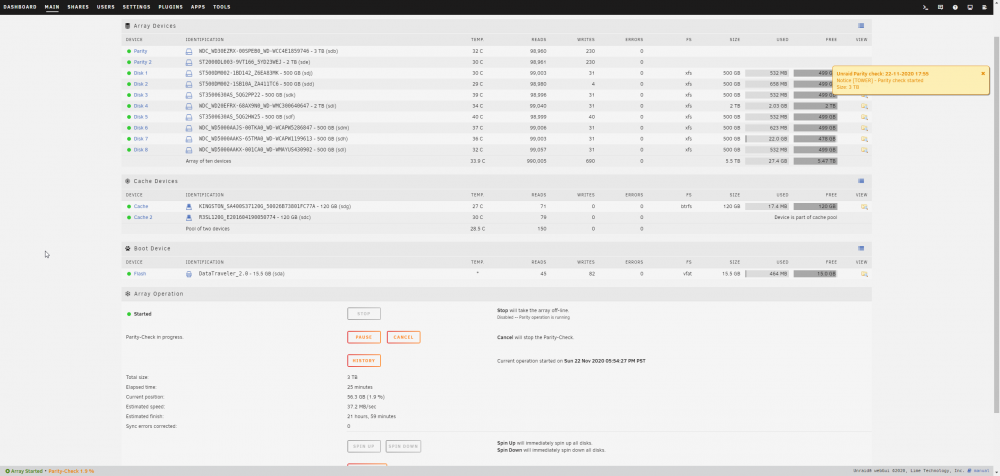This screenshot has height=476, width=1000.
Task: Open the Apps tab
Action: tap(198, 7)
